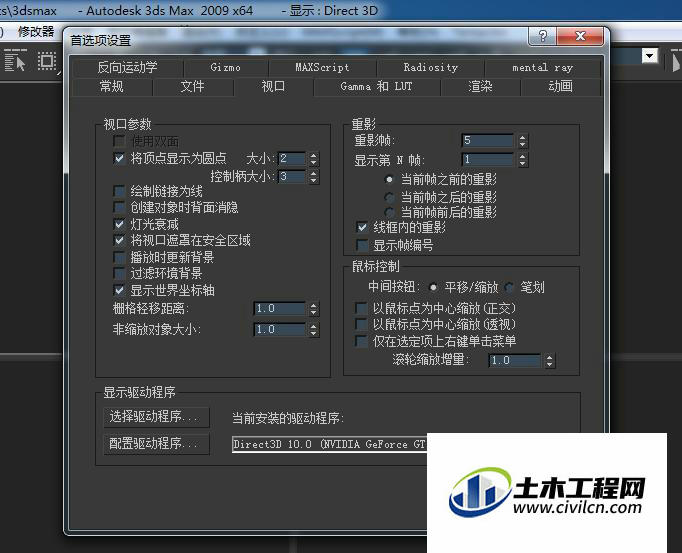Enable 以鼠标点为中心缩放(透视)

coord(361,324)
